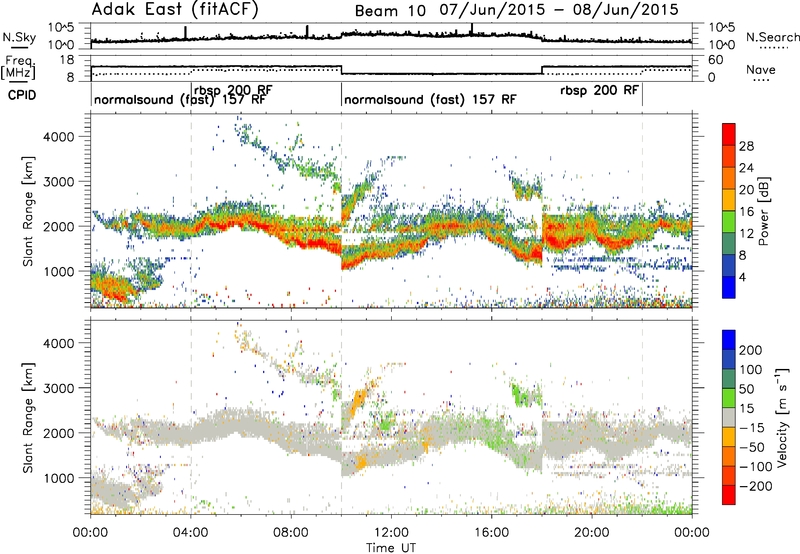Screen dimensions: 800x554
Task: Click the "rbsp 200 RF" label near 18:00
Action: (x=599, y=90)
